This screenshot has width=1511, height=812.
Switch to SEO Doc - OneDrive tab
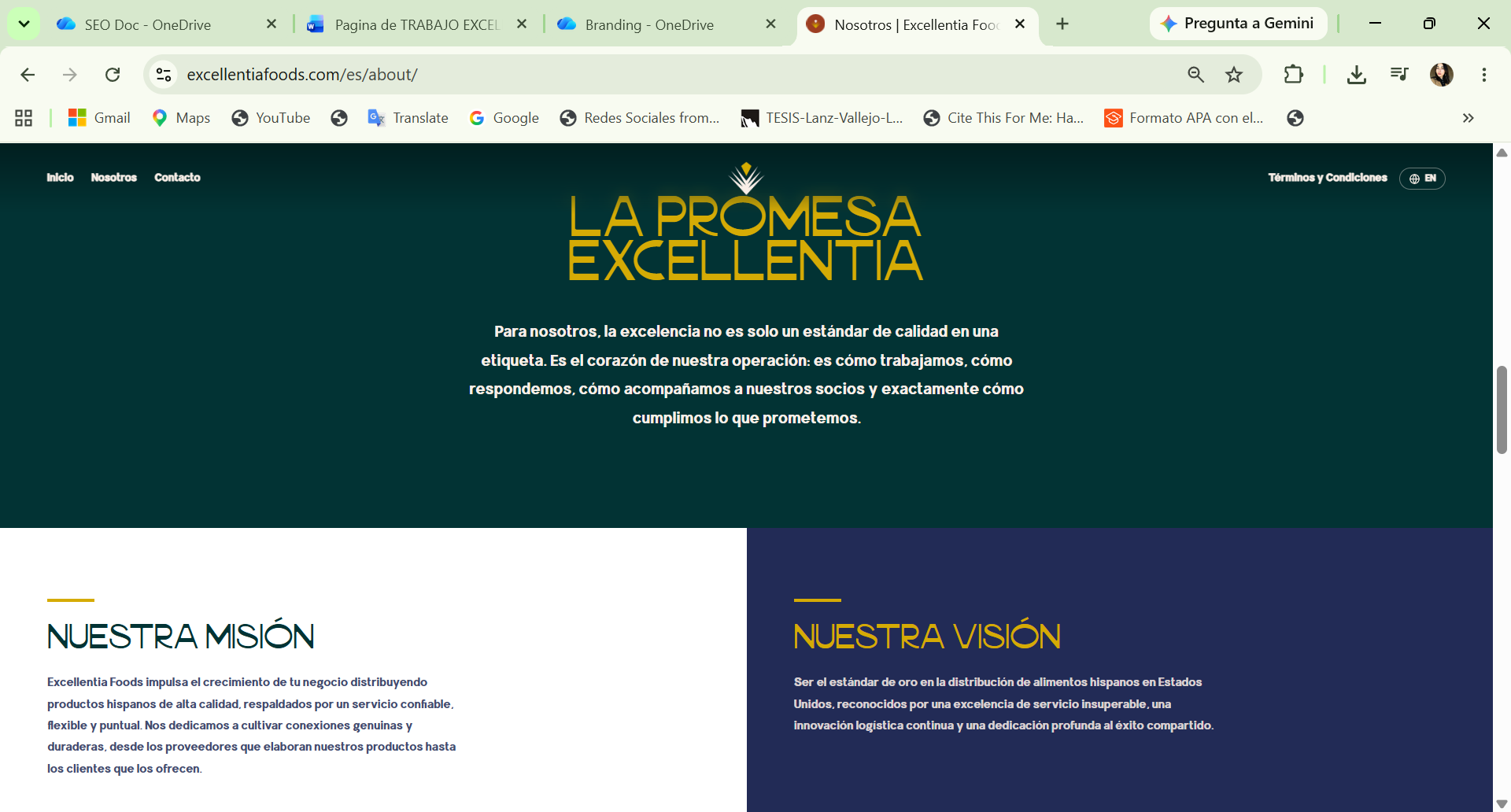(x=147, y=24)
